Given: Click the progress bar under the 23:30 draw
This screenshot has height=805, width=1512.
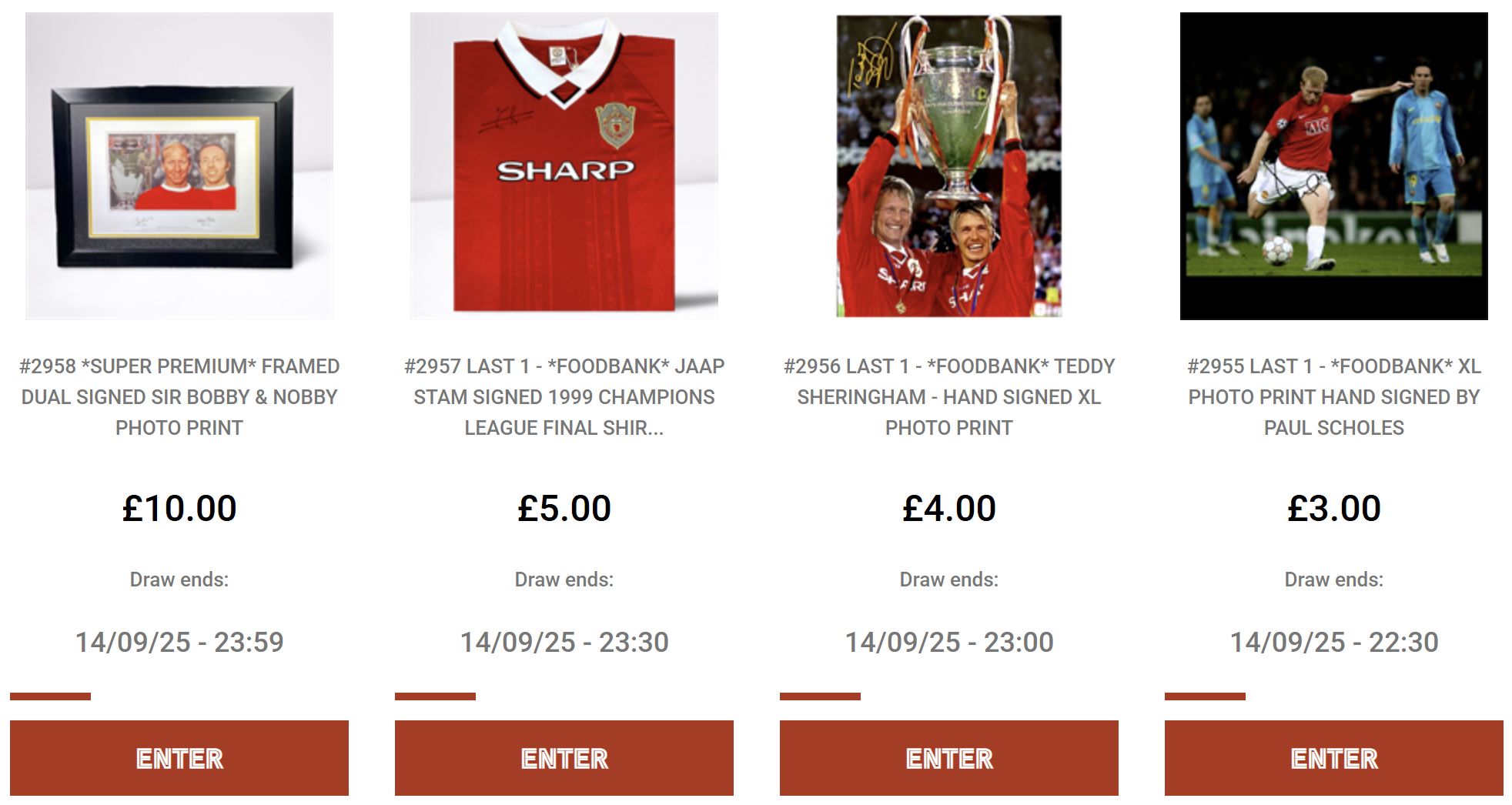Looking at the screenshot, I should [436, 696].
